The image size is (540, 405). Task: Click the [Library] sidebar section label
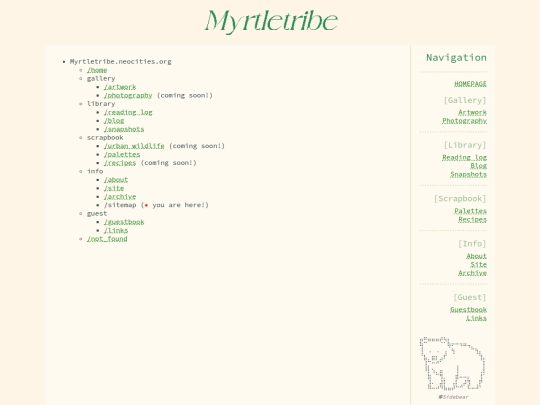coord(465,145)
